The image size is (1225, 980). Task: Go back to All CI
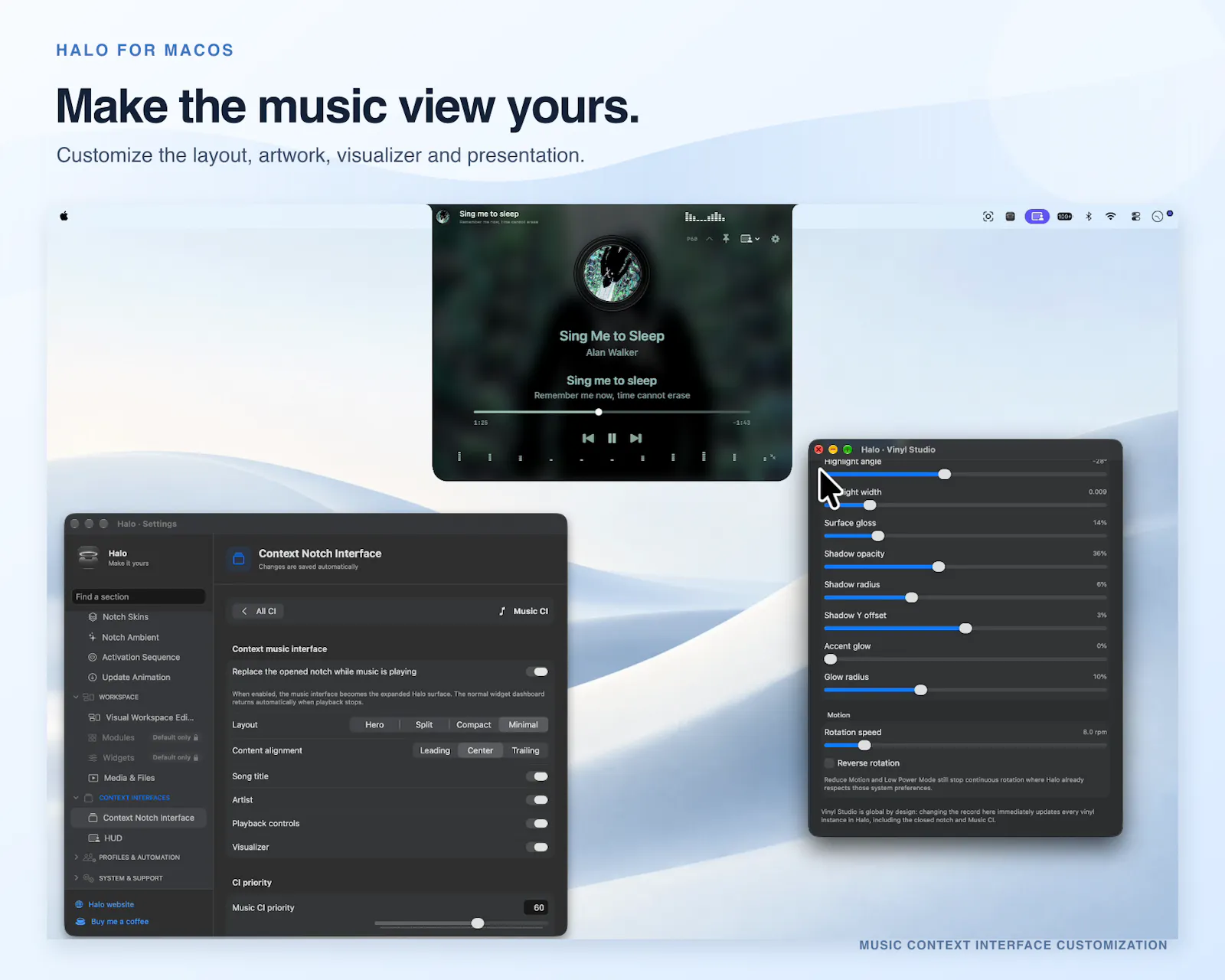(258, 611)
